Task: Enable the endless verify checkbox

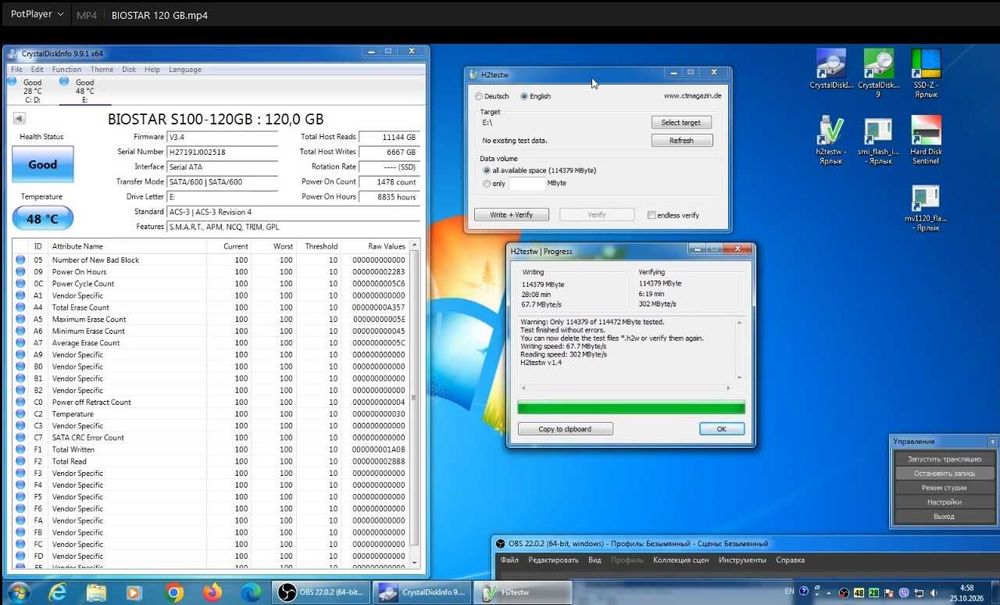Action: (651, 215)
